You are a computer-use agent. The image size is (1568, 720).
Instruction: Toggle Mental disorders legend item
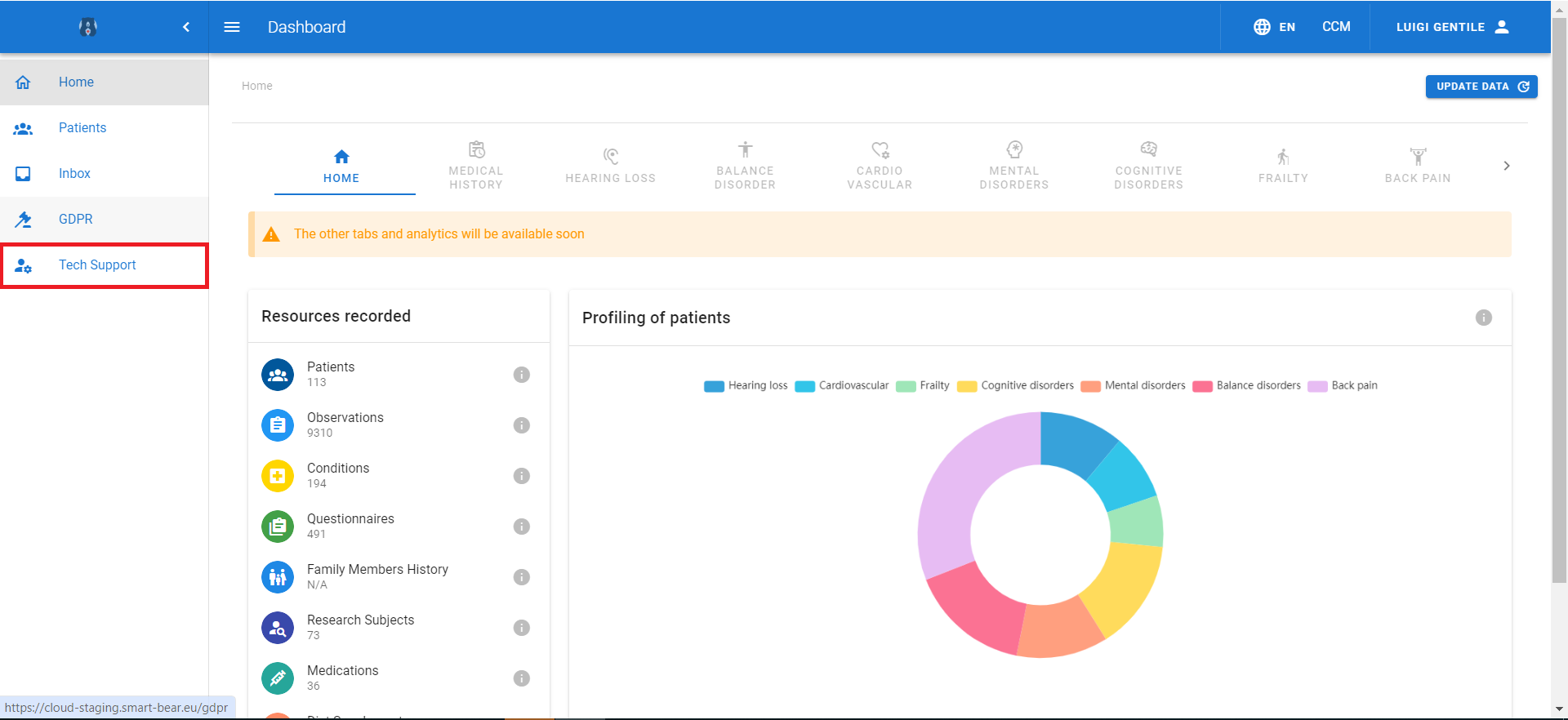(x=1134, y=386)
